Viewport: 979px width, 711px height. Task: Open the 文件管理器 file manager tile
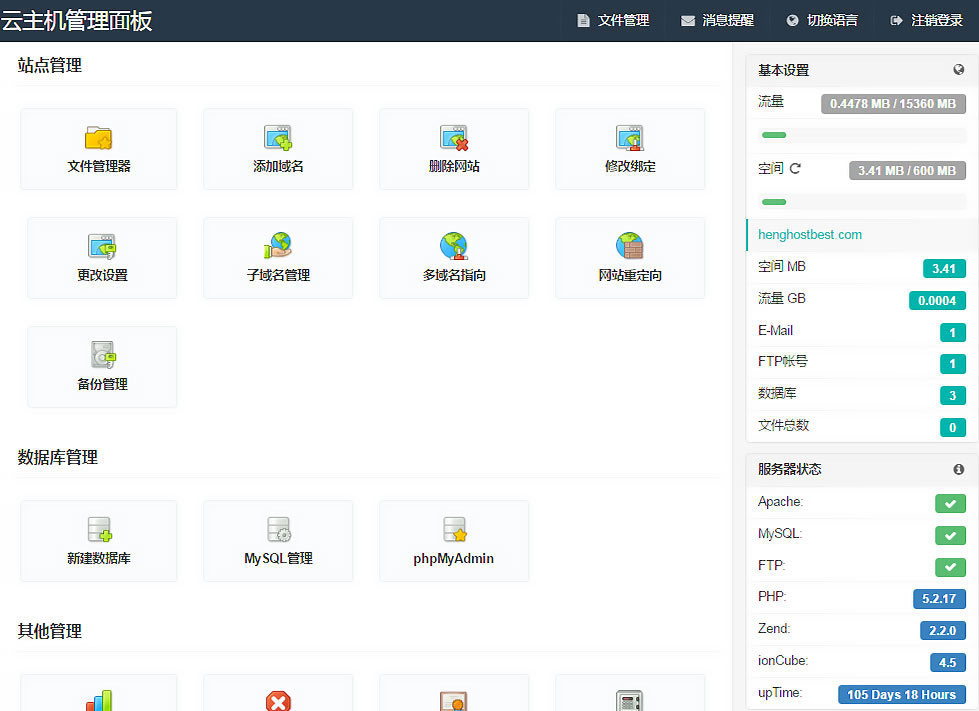(x=99, y=149)
